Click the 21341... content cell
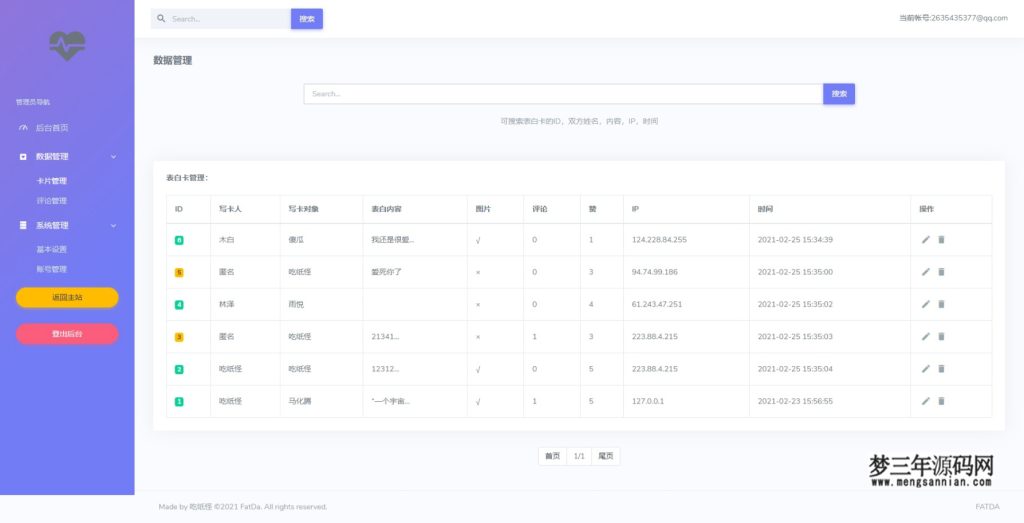Viewport: 1024px width, 523px height. point(385,336)
